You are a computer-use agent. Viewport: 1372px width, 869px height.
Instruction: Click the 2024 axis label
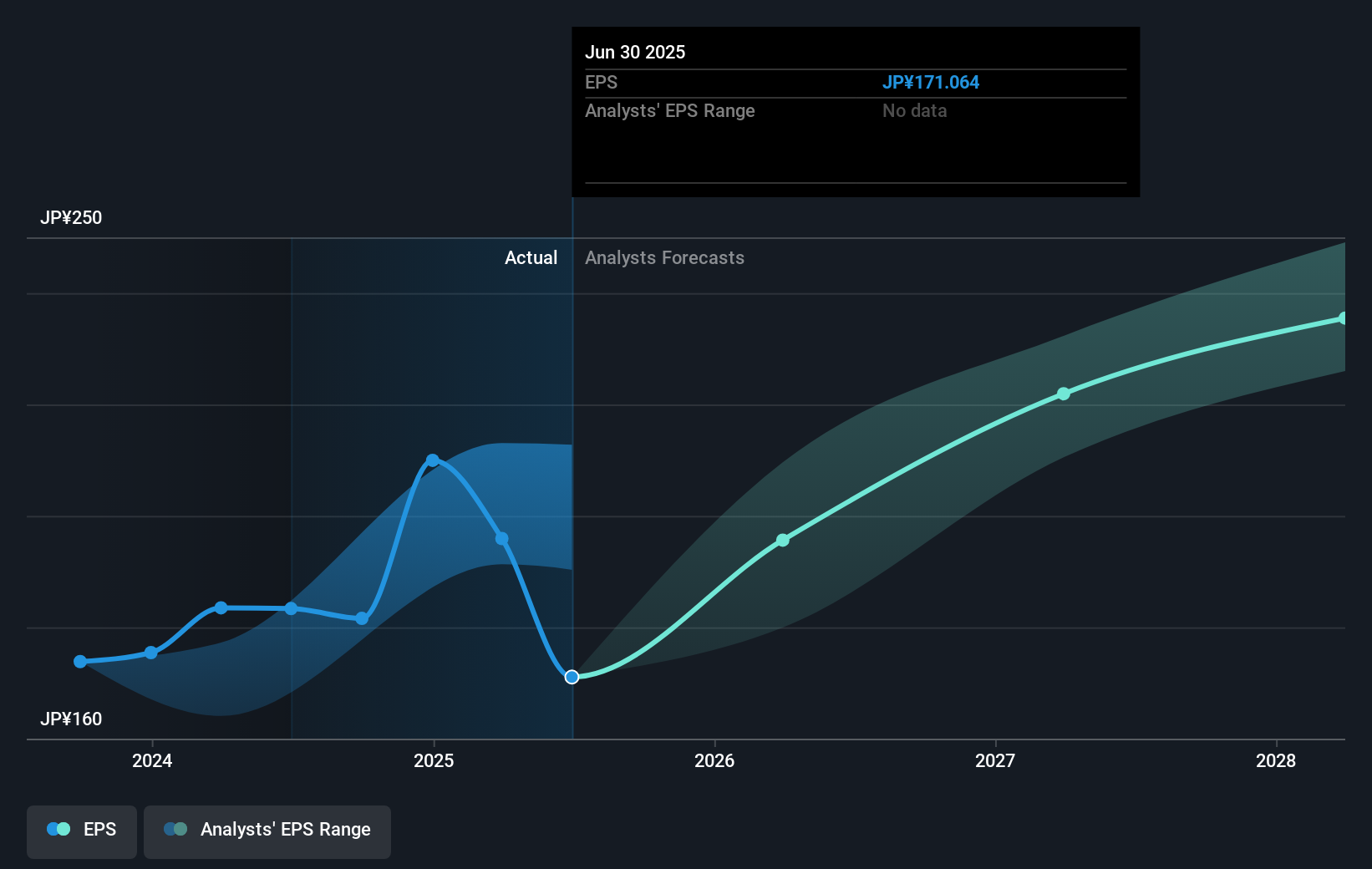(151, 760)
